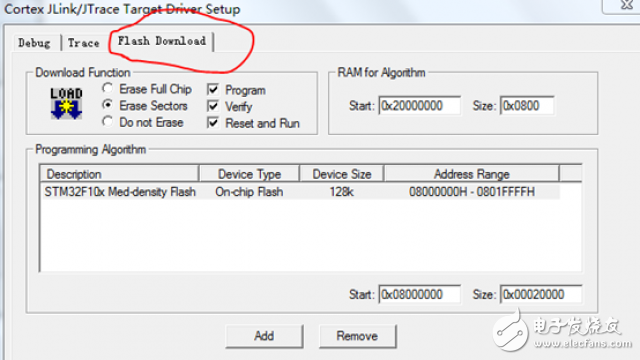This screenshot has height=360, width=640.
Task: Open the Trace tab
Action: pyautogui.click(x=84, y=43)
